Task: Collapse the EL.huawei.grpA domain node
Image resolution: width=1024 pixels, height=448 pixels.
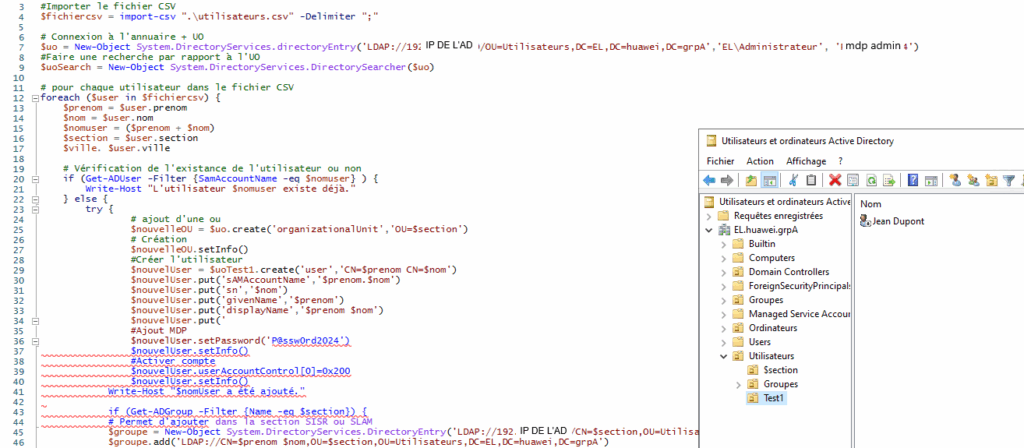Action: [x=711, y=229]
